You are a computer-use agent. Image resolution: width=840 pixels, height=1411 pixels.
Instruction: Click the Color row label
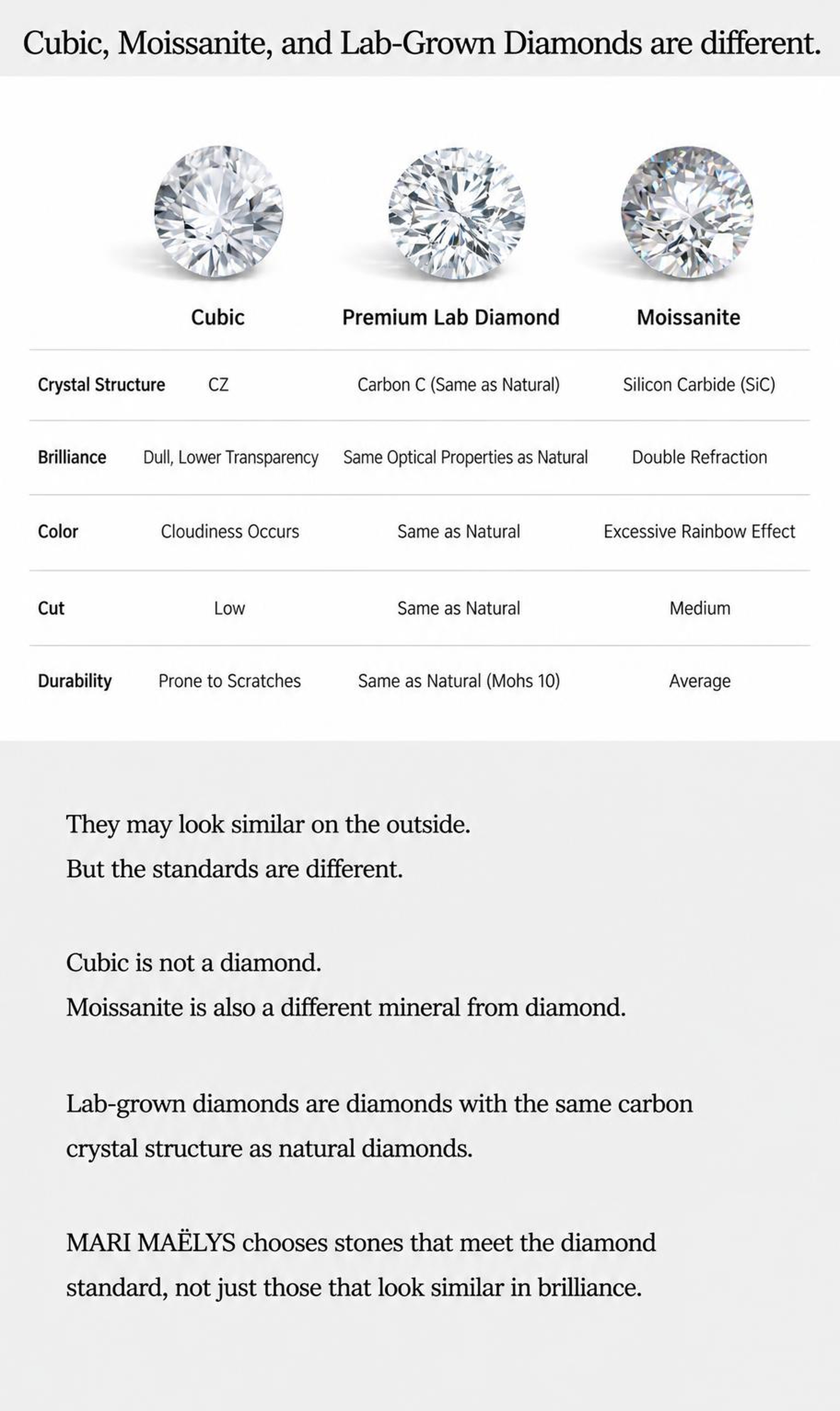(58, 531)
